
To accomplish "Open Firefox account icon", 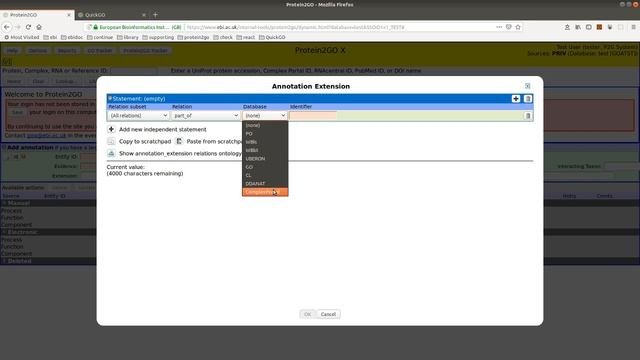I will 567,27.
